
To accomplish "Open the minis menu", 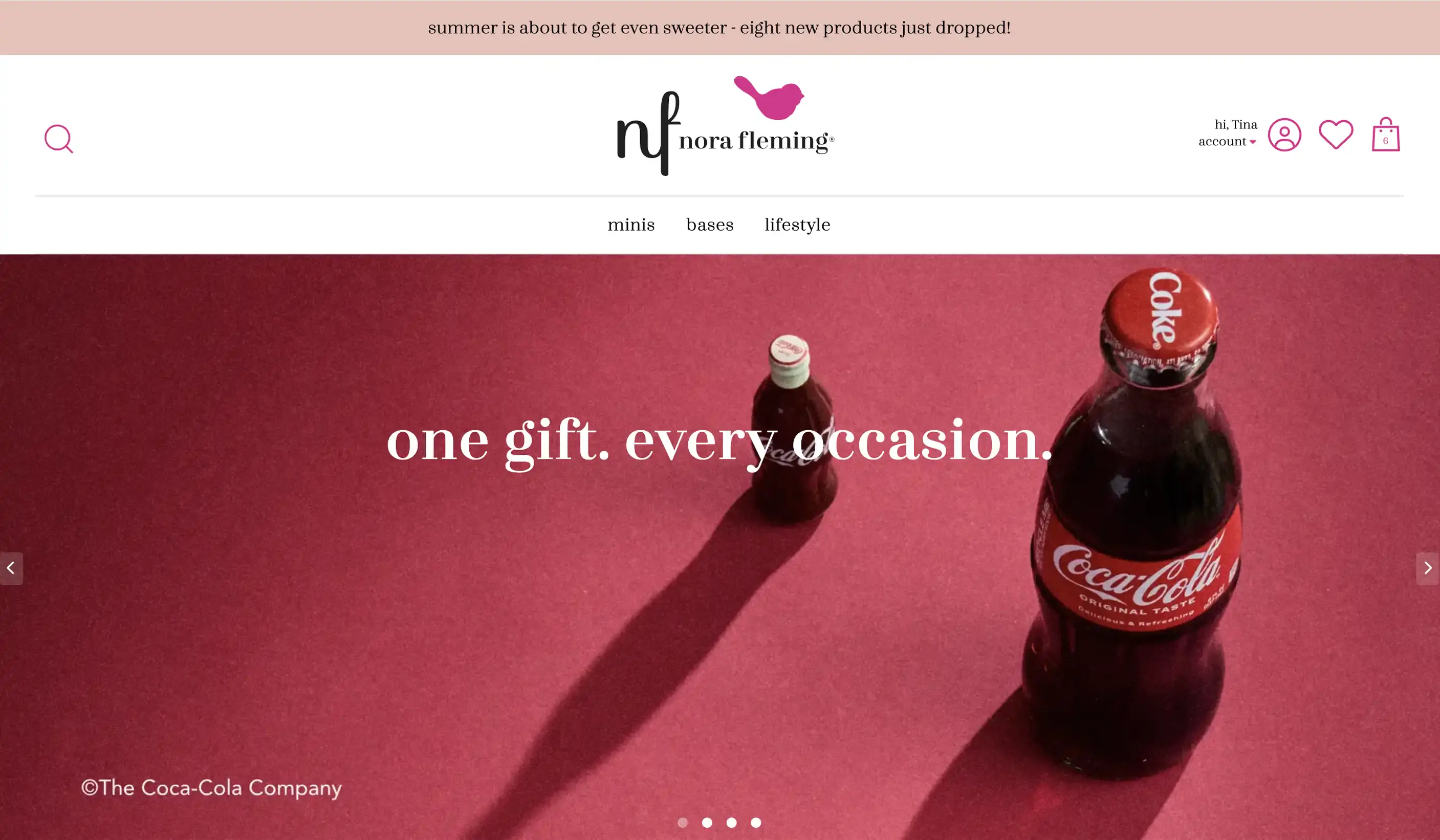I will point(631,225).
